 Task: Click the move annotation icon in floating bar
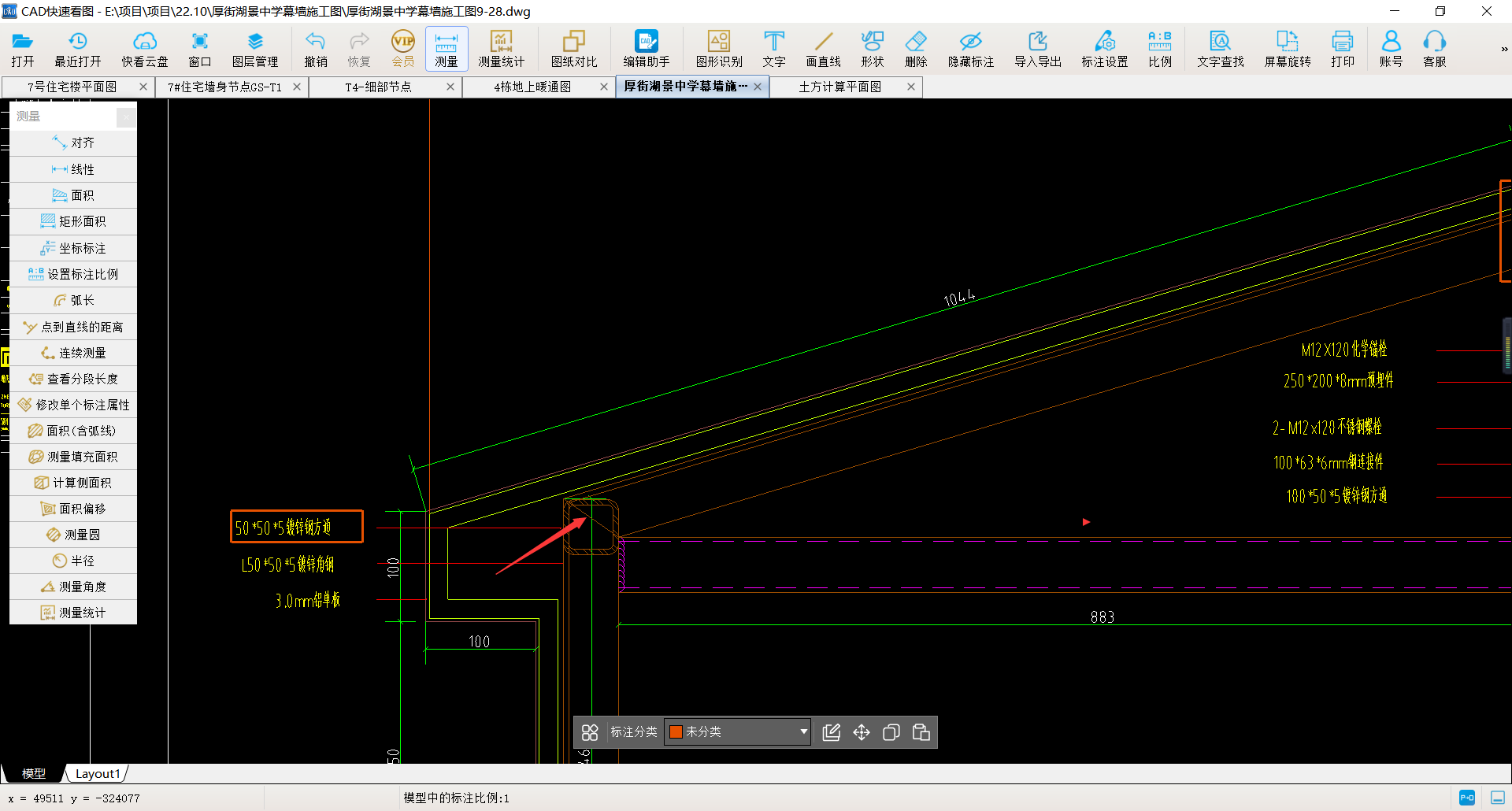862,732
